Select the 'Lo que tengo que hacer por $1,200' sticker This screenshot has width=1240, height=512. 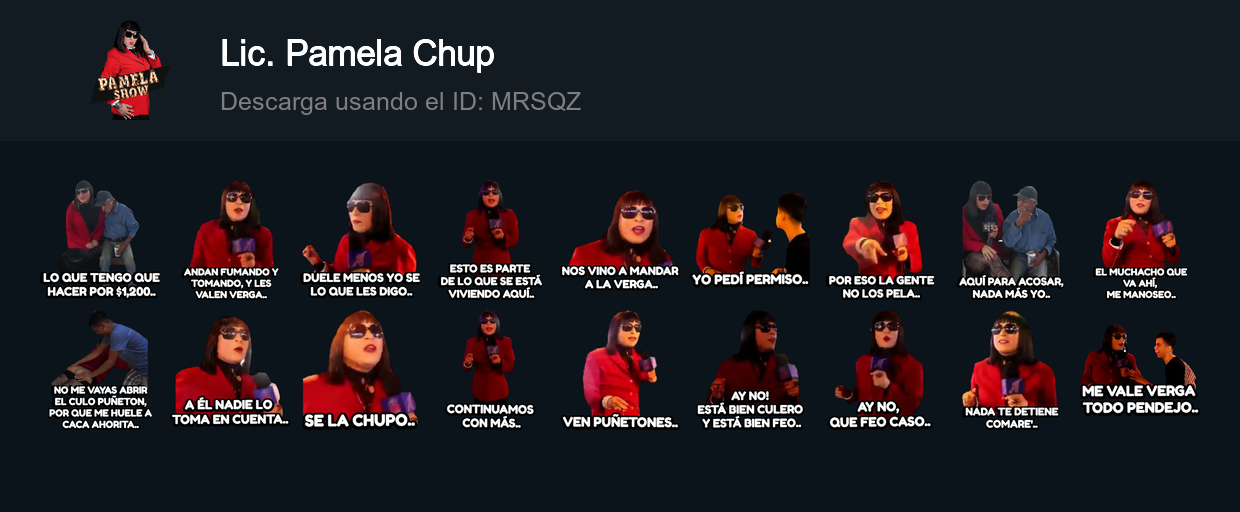pos(100,240)
